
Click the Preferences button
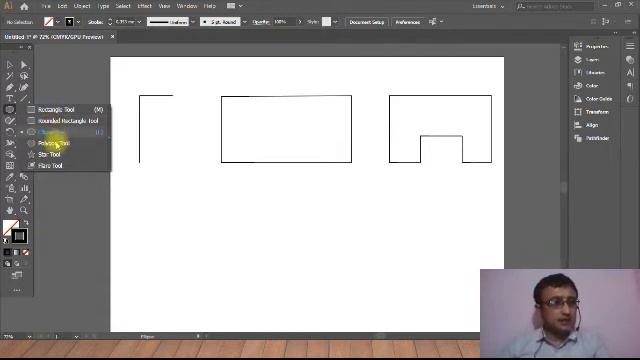coord(407,22)
